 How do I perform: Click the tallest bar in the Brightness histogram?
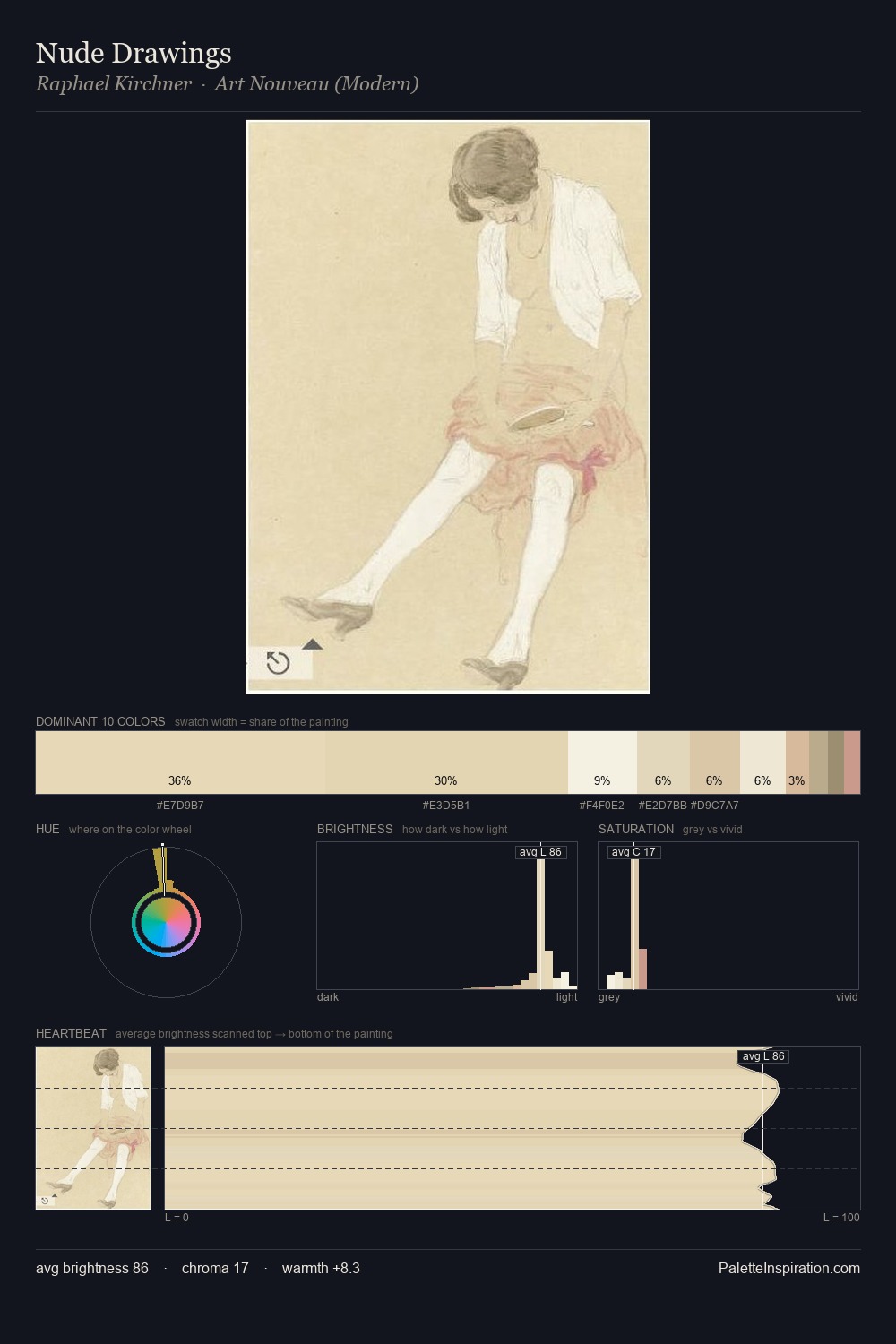tap(540, 923)
